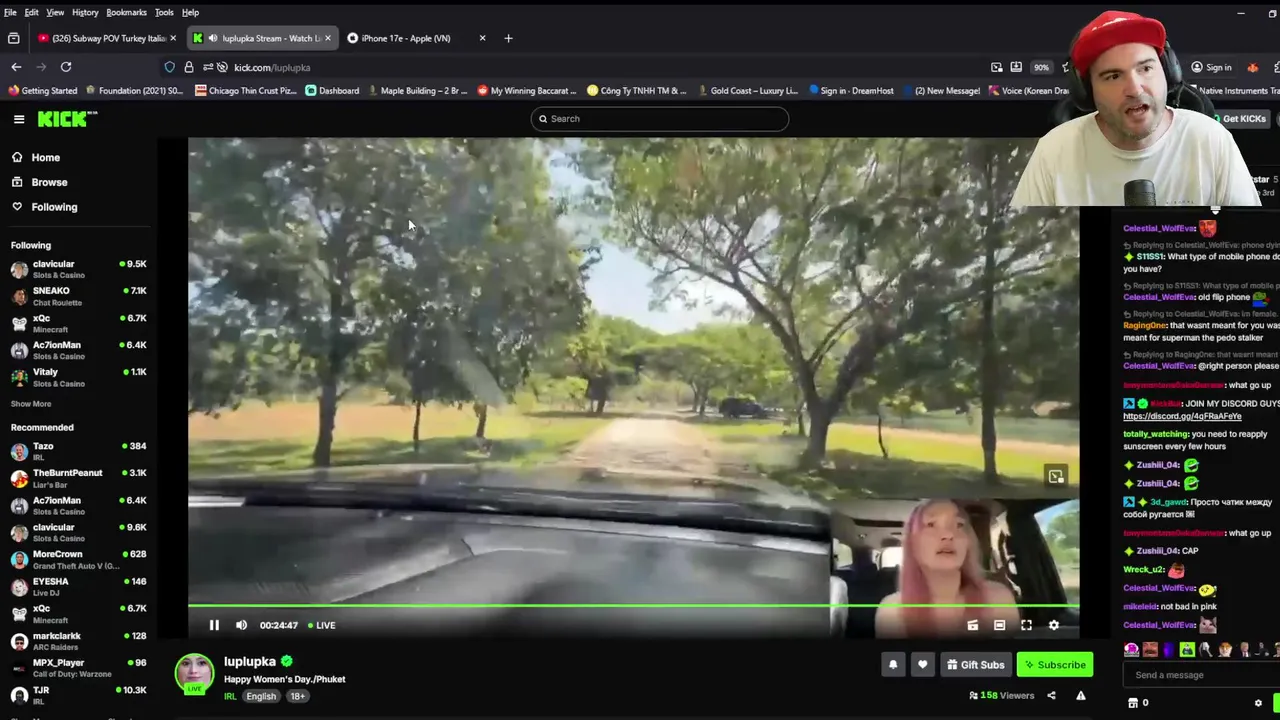Open MPX_Player recommended channel

click(x=78, y=667)
